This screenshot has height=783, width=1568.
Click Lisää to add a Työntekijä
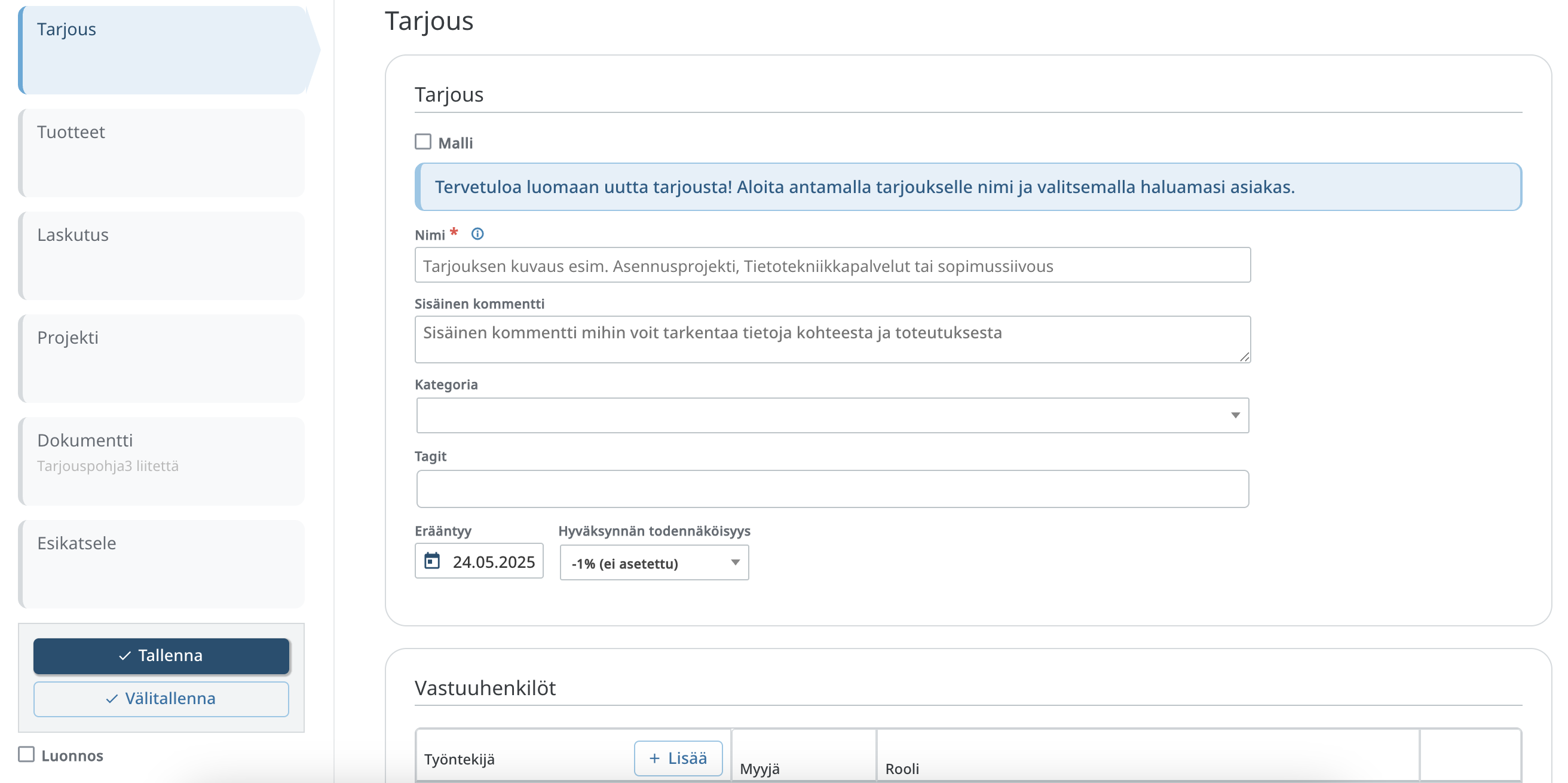[678, 758]
